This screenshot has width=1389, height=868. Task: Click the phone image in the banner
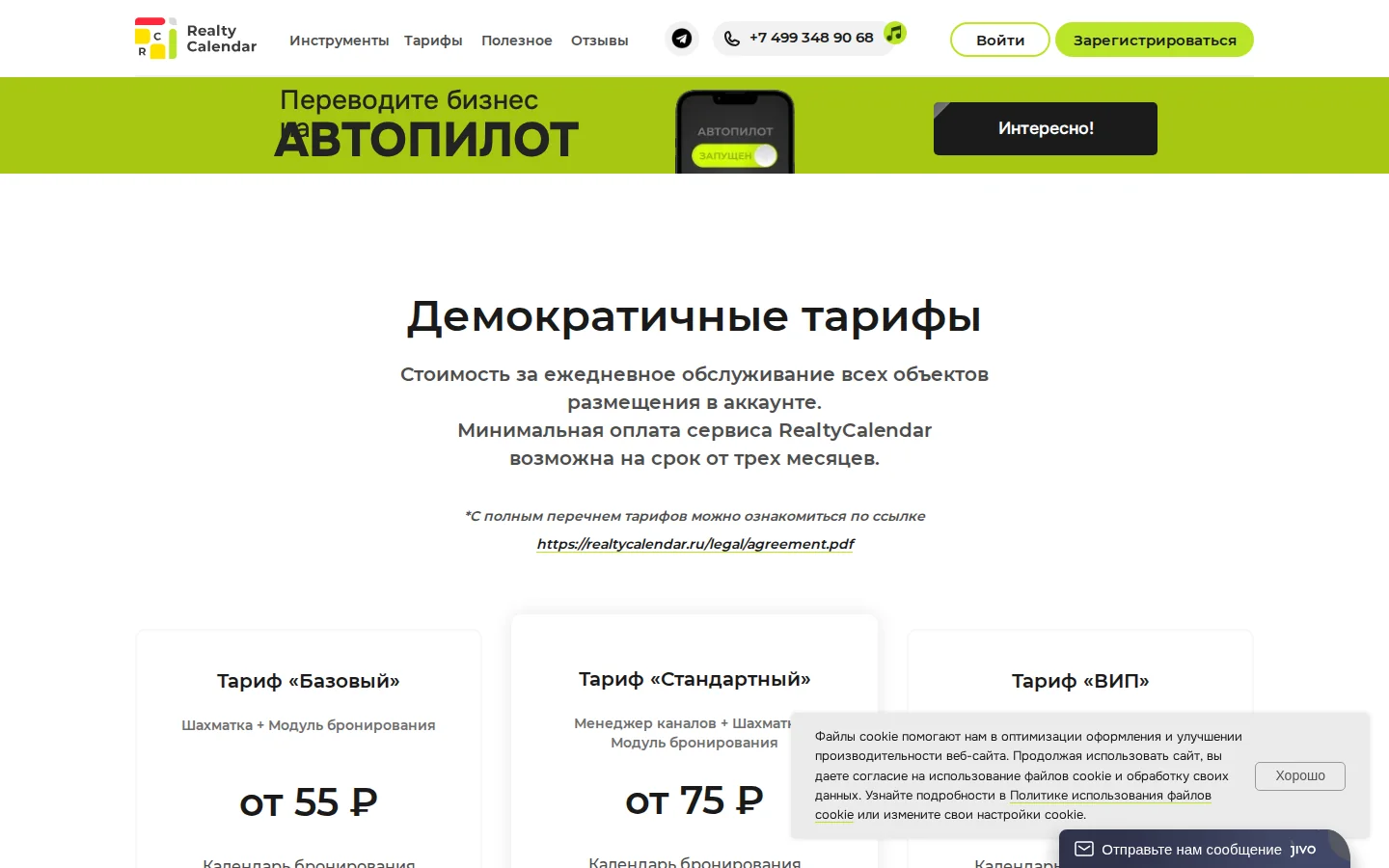(x=735, y=132)
